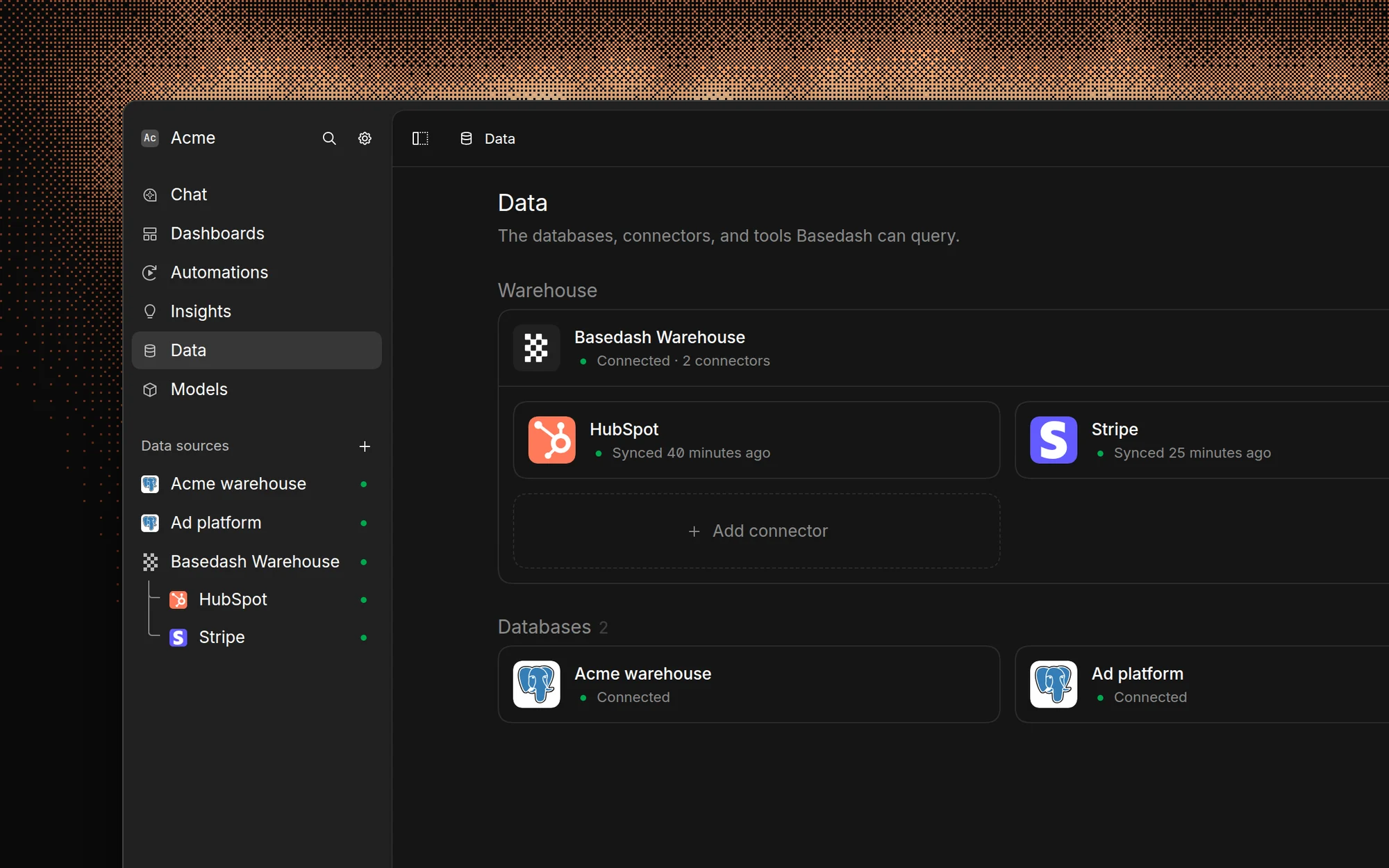1389x868 pixels.
Task: Select Ad platform in Data sources list
Action: tap(256, 523)
